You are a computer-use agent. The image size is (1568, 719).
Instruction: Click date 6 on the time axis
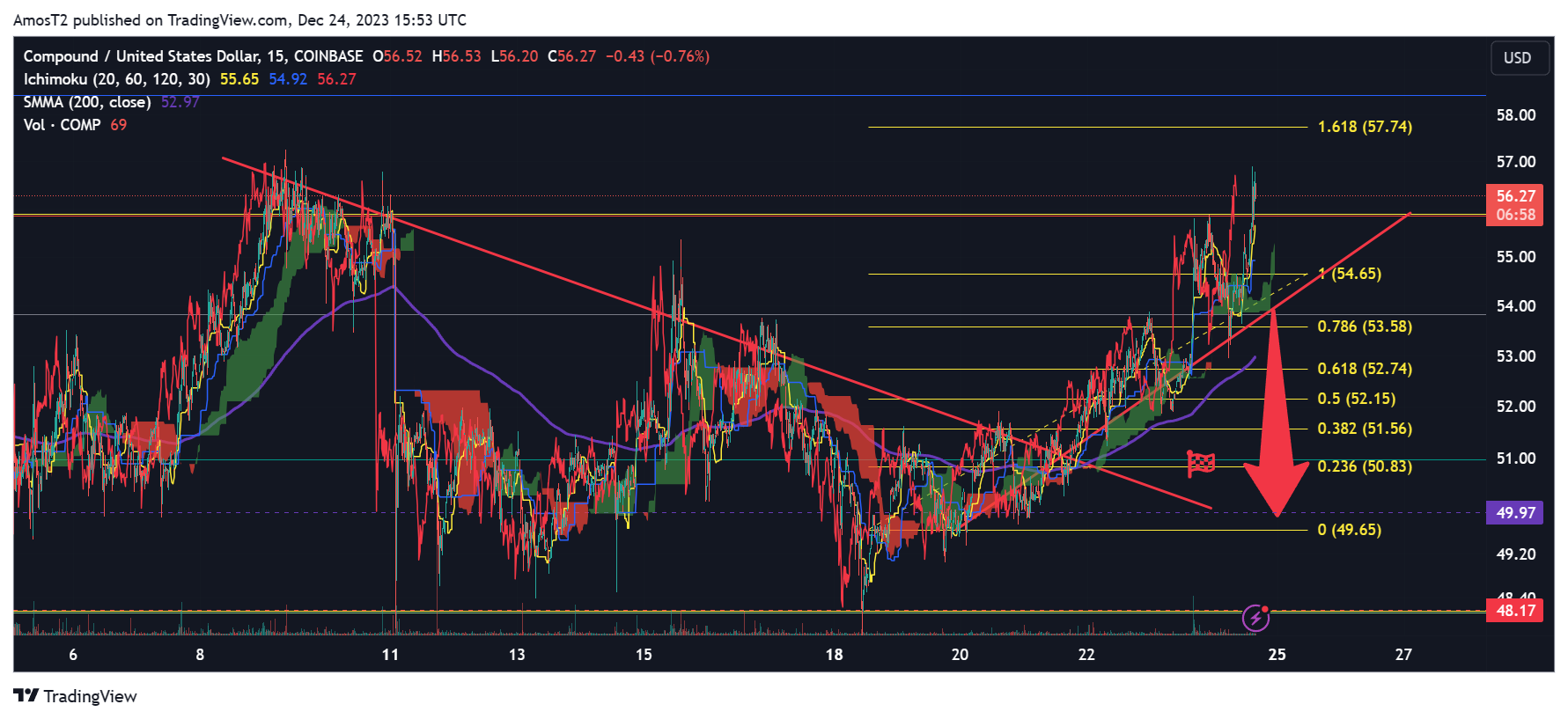(73, 655)
